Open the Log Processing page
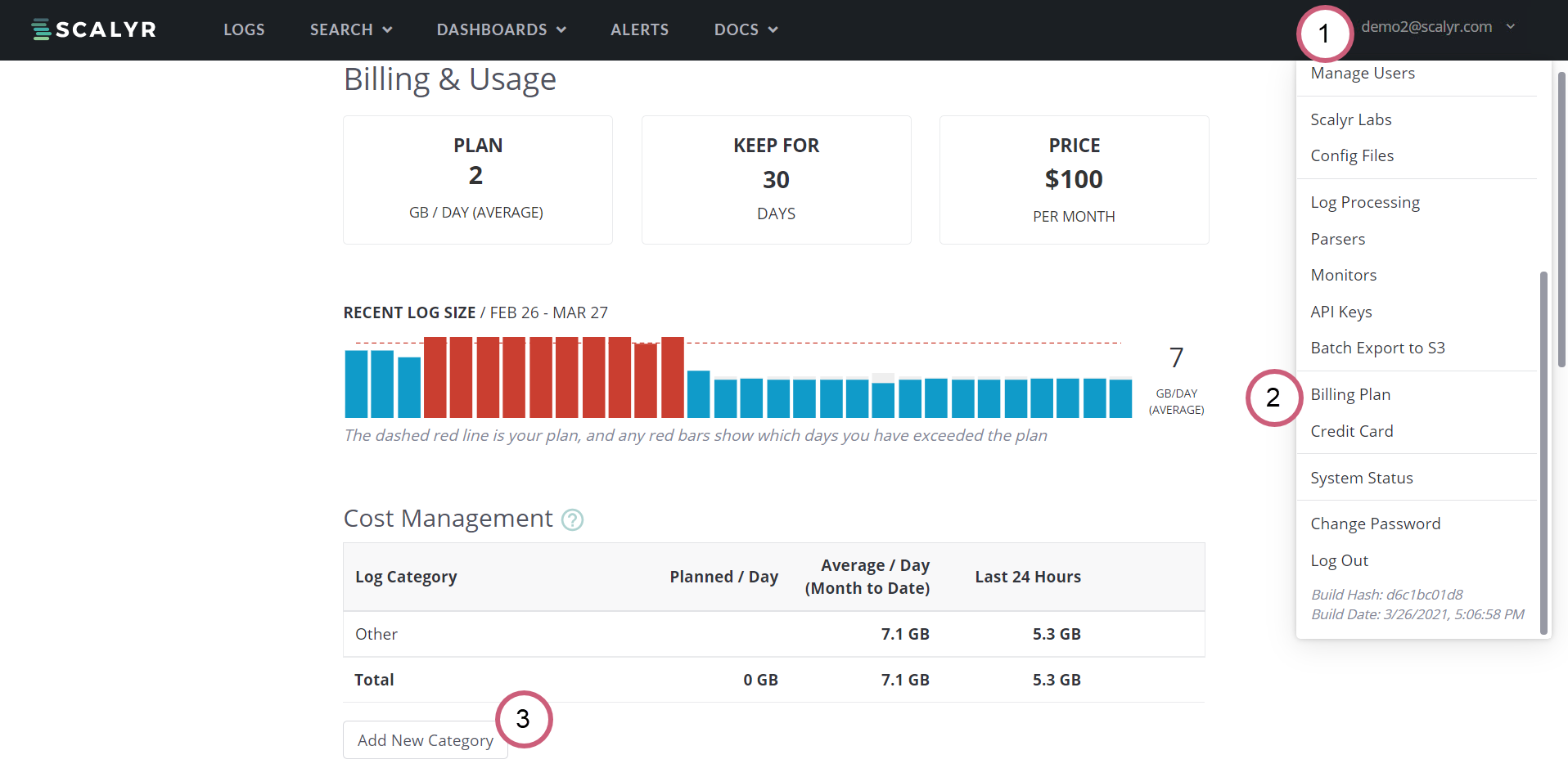The width and height of the screenshot is (1568, 764). tap(1365, 202)
